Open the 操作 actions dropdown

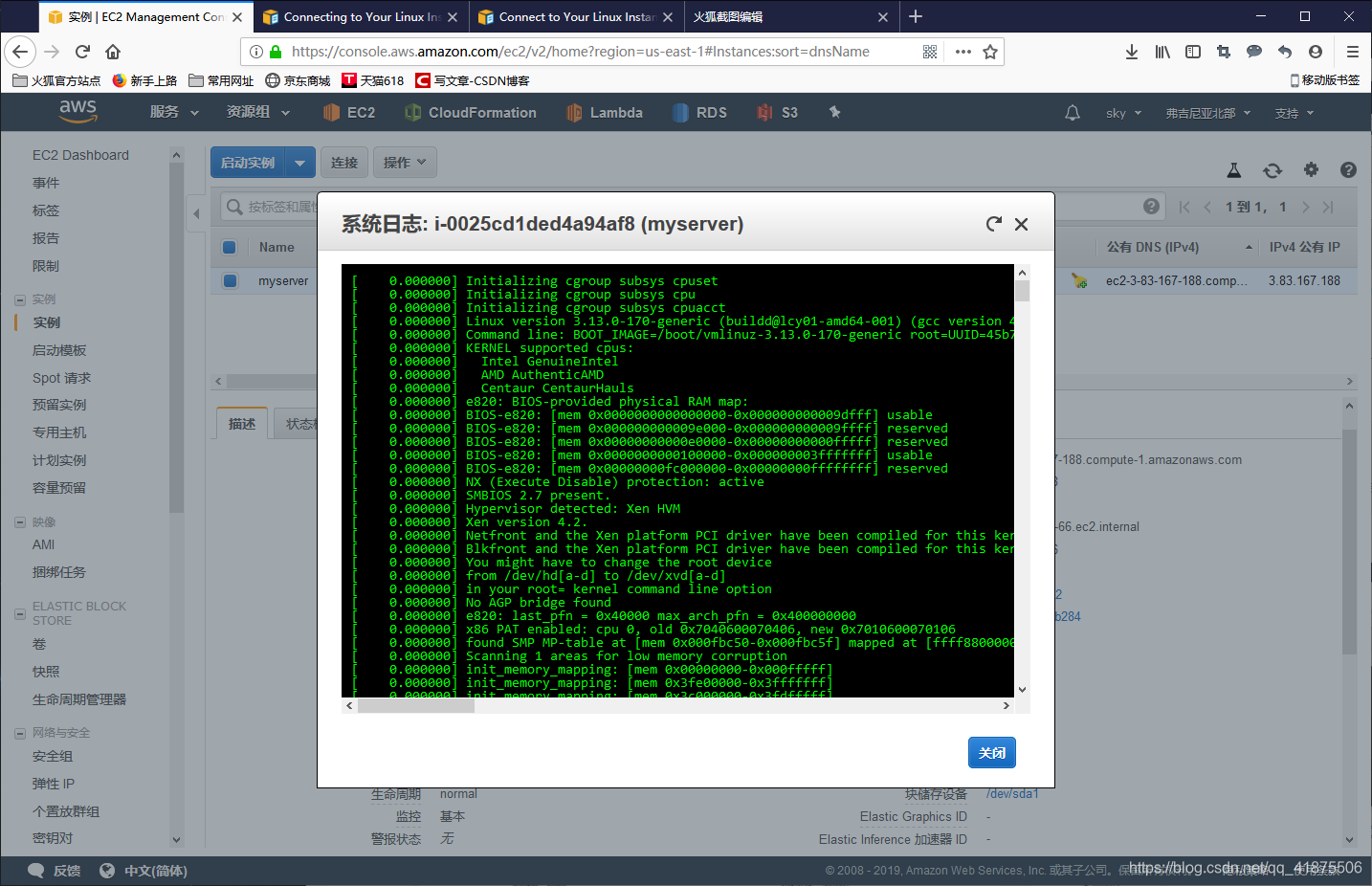point(405,163)
